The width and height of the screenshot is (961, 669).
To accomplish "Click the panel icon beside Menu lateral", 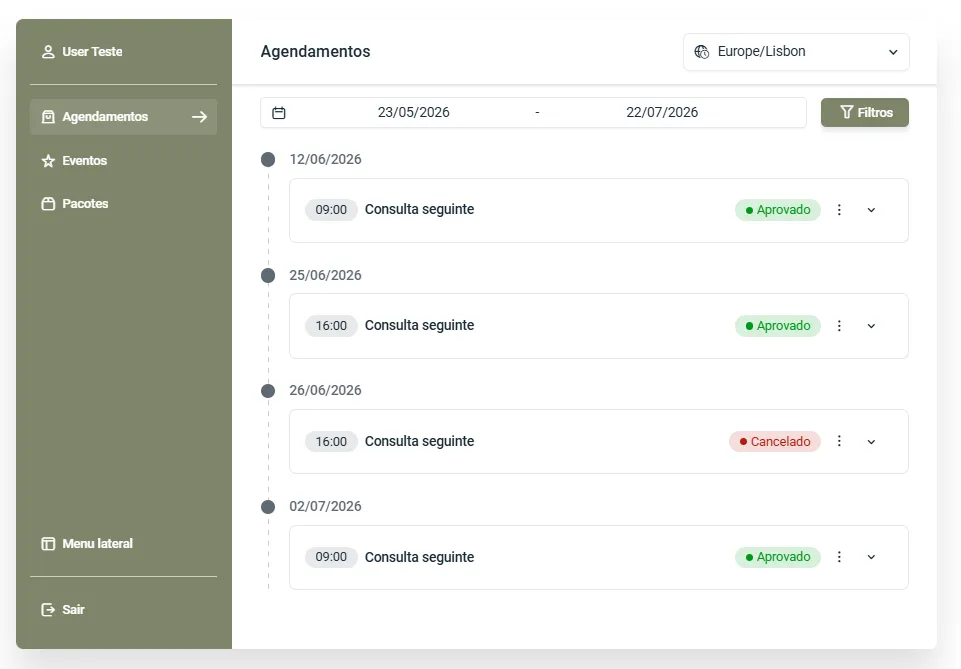I will [x=48, y=544].
